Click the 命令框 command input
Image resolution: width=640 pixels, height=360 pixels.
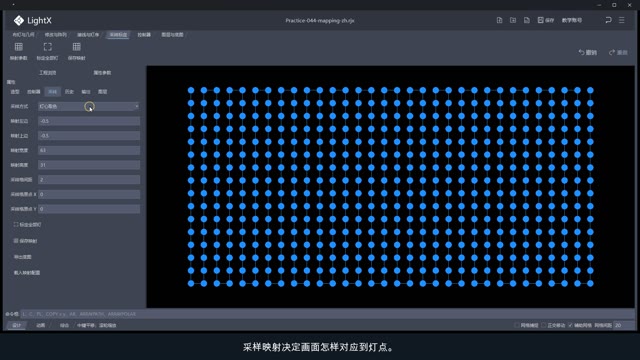pos(327,314)
